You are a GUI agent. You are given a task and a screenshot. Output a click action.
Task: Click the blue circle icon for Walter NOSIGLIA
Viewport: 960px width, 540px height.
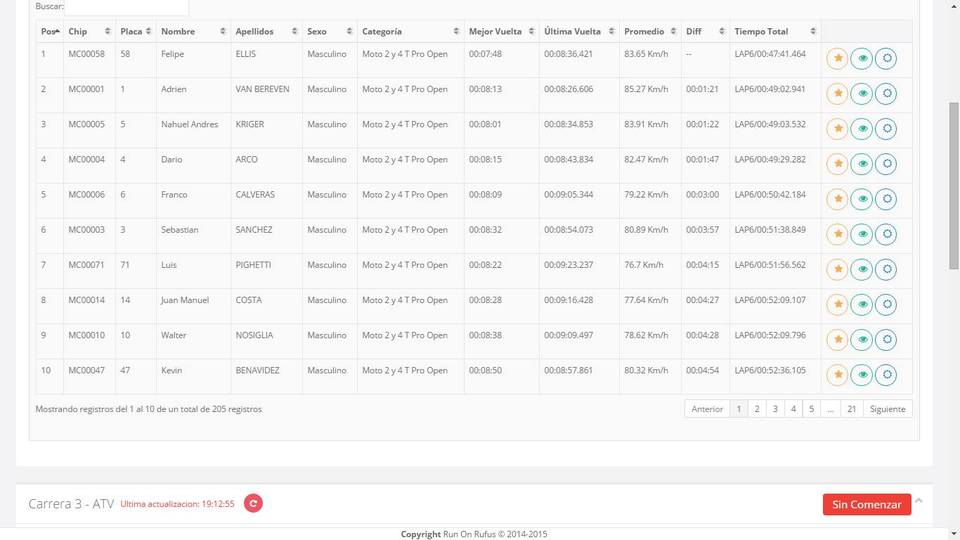click(886, 340)
